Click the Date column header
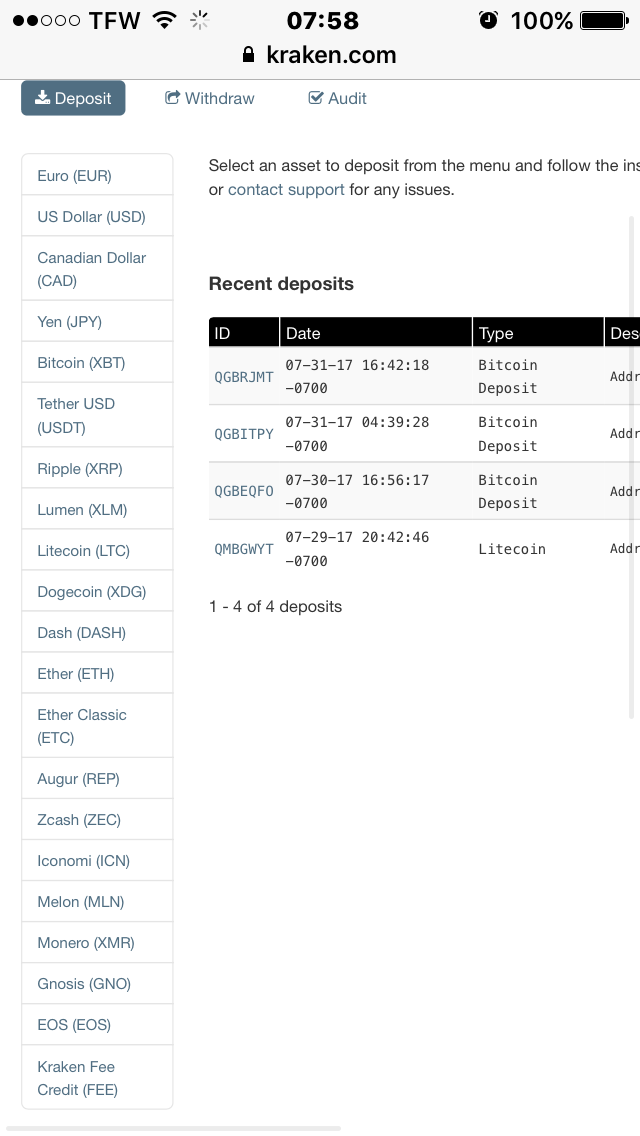Screen dimensions: 640x1136 303,333
